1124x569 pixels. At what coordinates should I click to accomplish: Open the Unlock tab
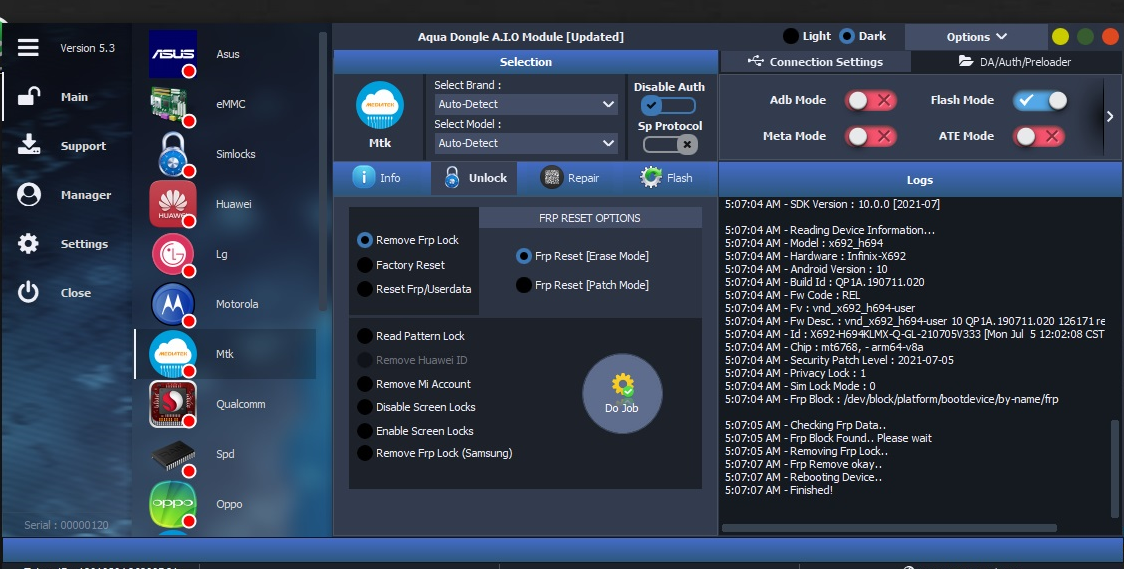tap(475, 178)
